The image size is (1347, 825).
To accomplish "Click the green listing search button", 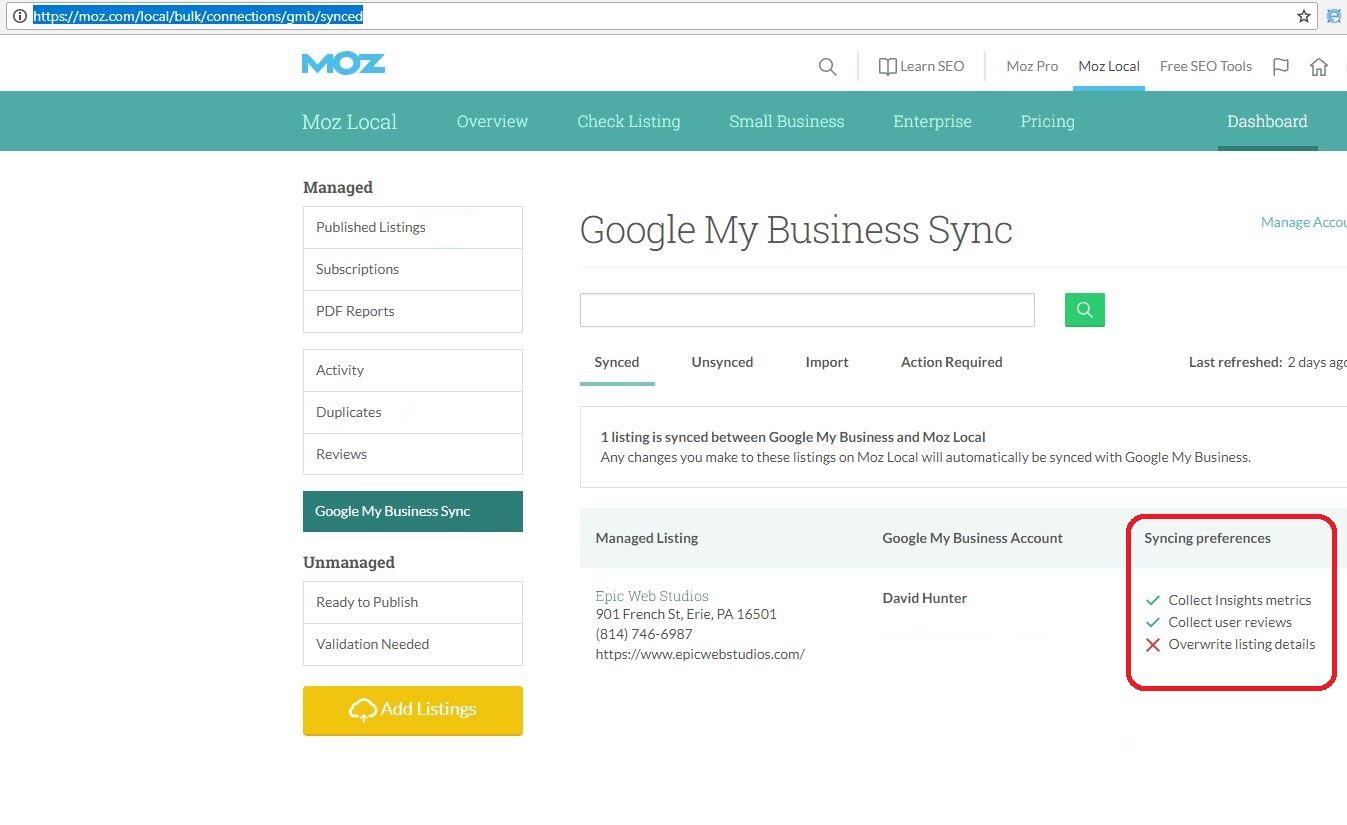I will click(1085, 310).
